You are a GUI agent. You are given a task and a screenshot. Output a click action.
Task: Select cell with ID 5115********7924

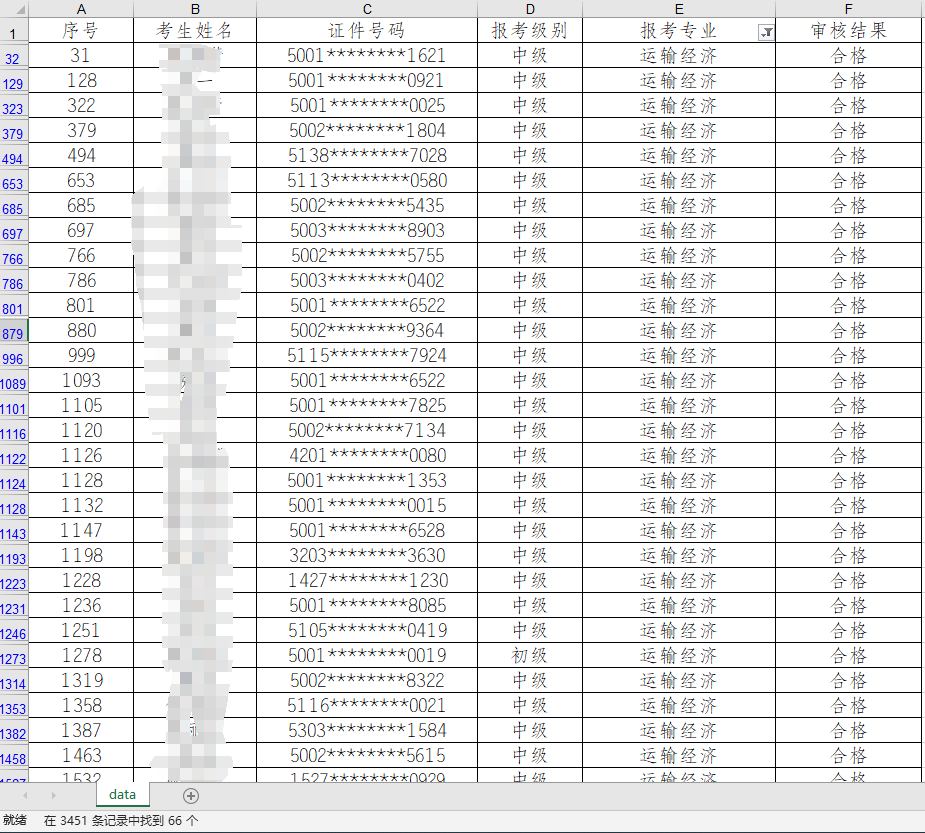(367, 356)
